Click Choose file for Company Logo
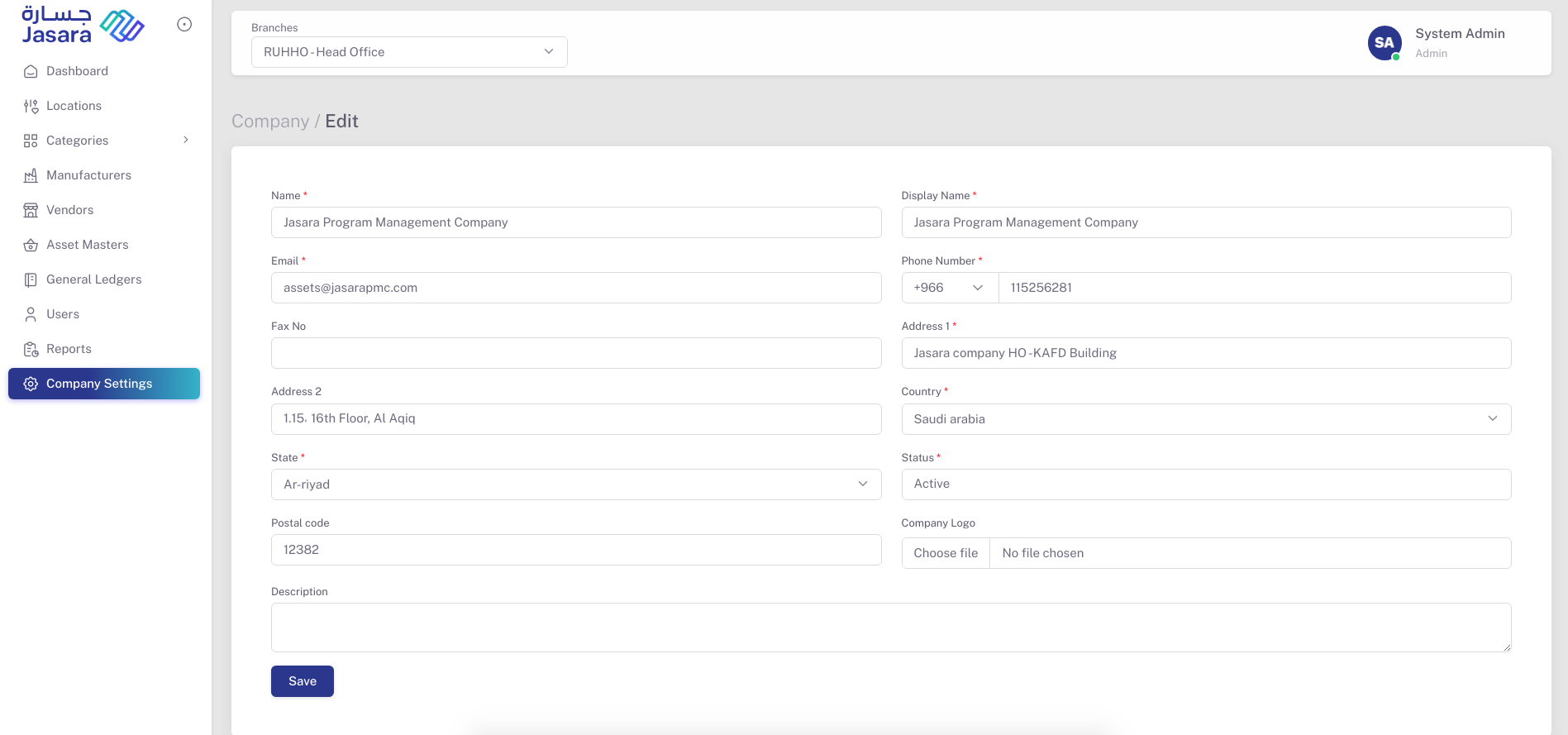This screenshot has width=1568, height=735. coord(946,553)
